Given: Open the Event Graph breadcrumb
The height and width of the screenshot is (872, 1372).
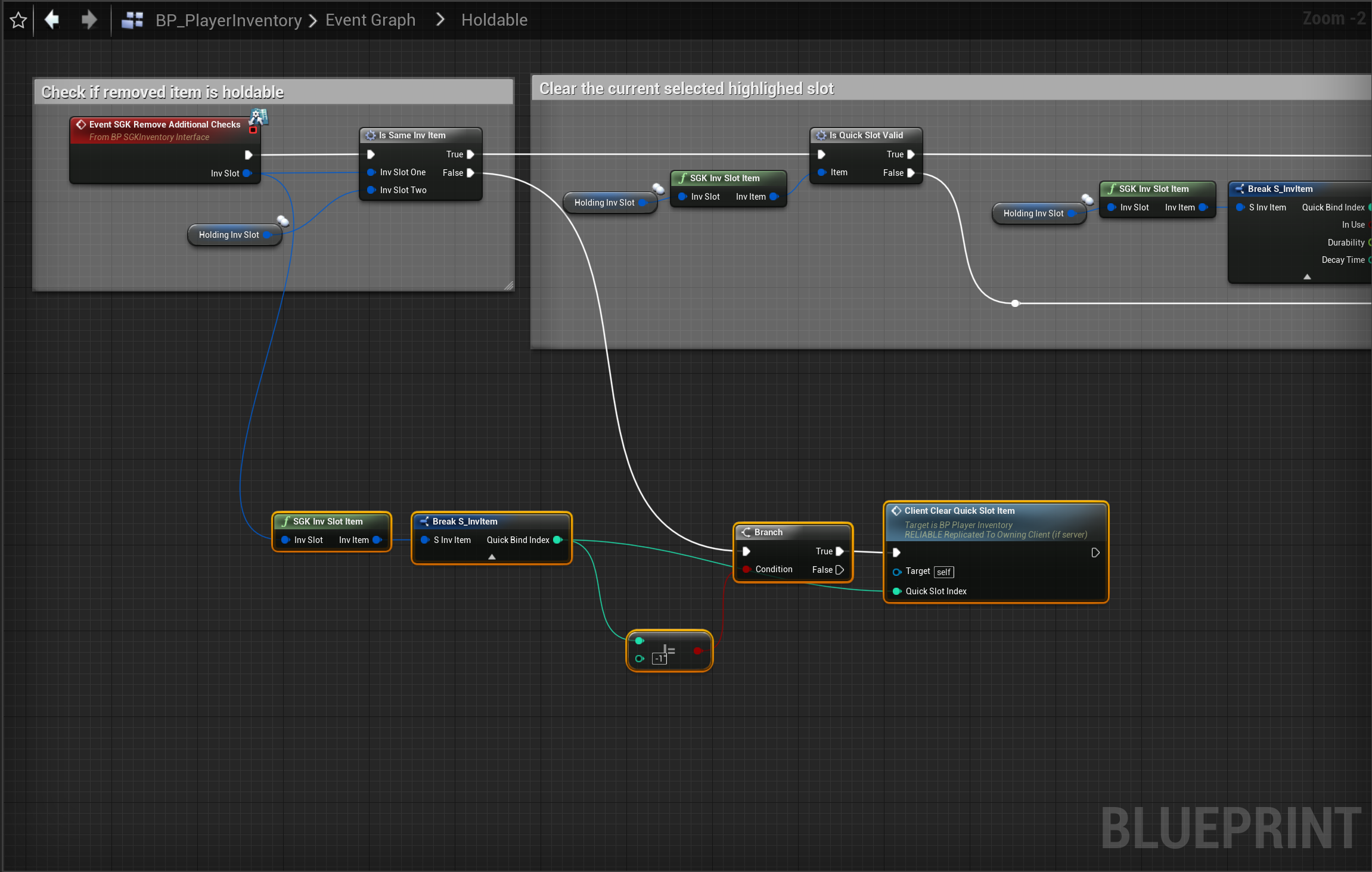Looking at the screenshot, I should (370, 20).
